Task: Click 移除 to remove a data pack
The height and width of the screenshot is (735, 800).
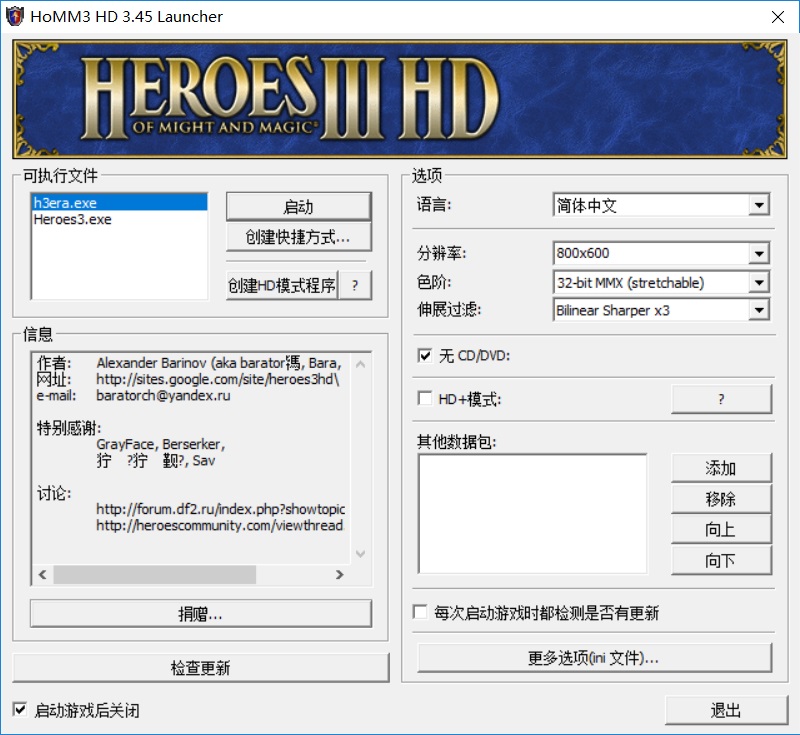Action: click(721, 499)
